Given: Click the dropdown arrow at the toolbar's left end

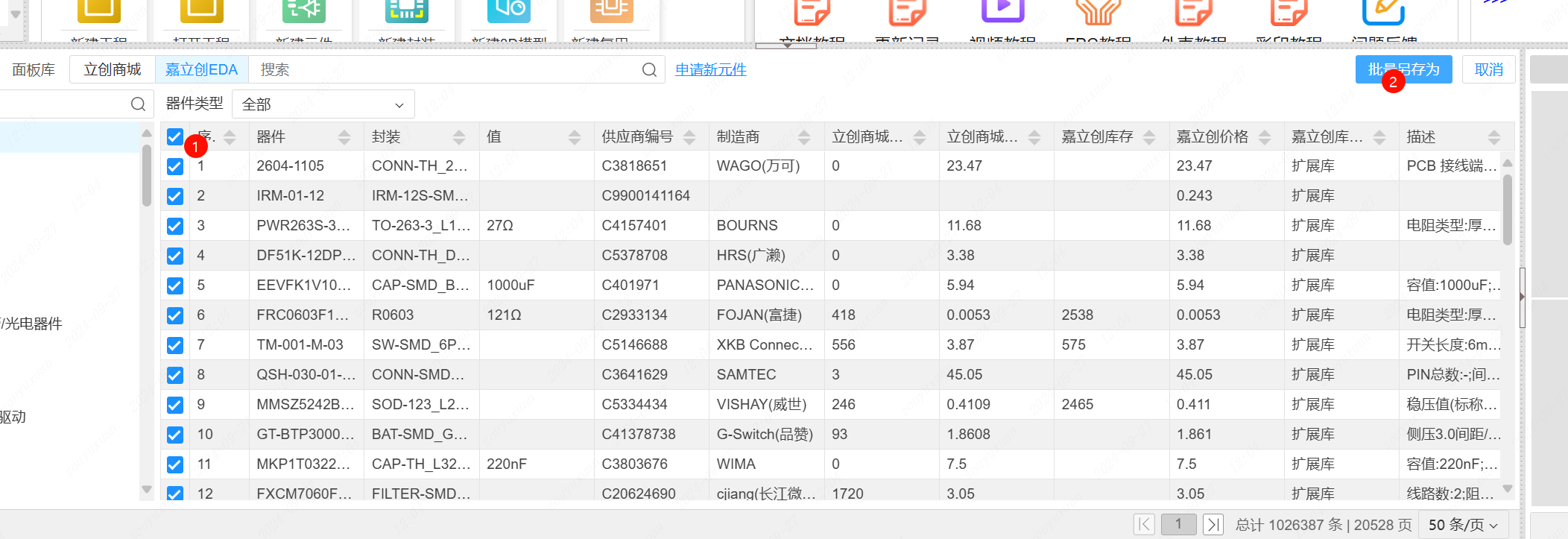Looking at the screenshot, I should pyautogui.click(x=15, y=13).
